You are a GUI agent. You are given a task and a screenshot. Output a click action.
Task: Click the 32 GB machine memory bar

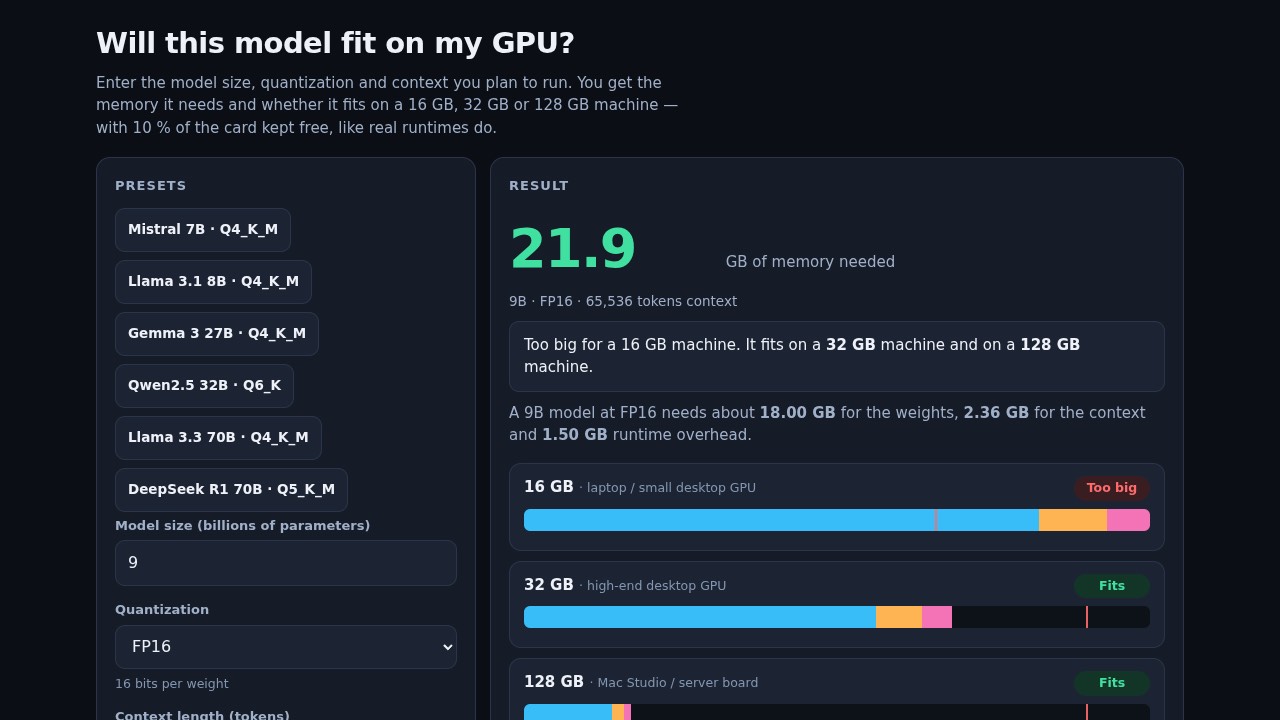point(837,617)
